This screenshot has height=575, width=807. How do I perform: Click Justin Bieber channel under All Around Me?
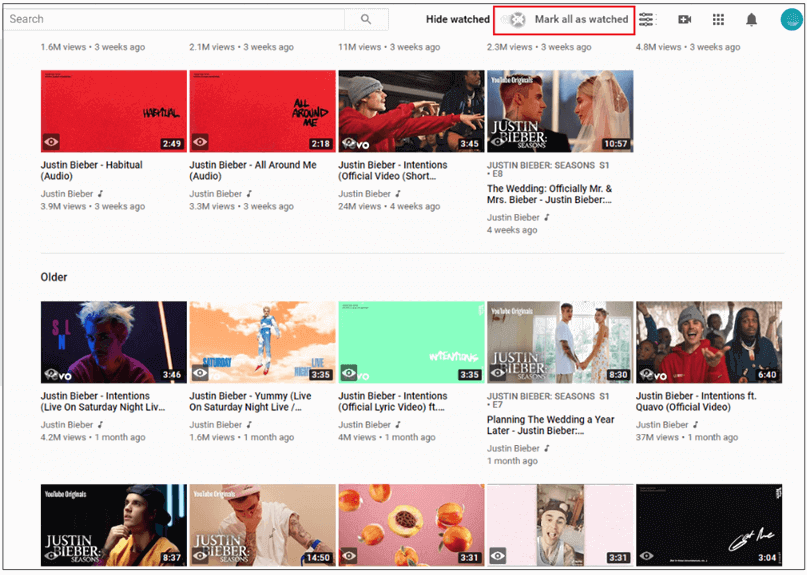click(216, 194)
